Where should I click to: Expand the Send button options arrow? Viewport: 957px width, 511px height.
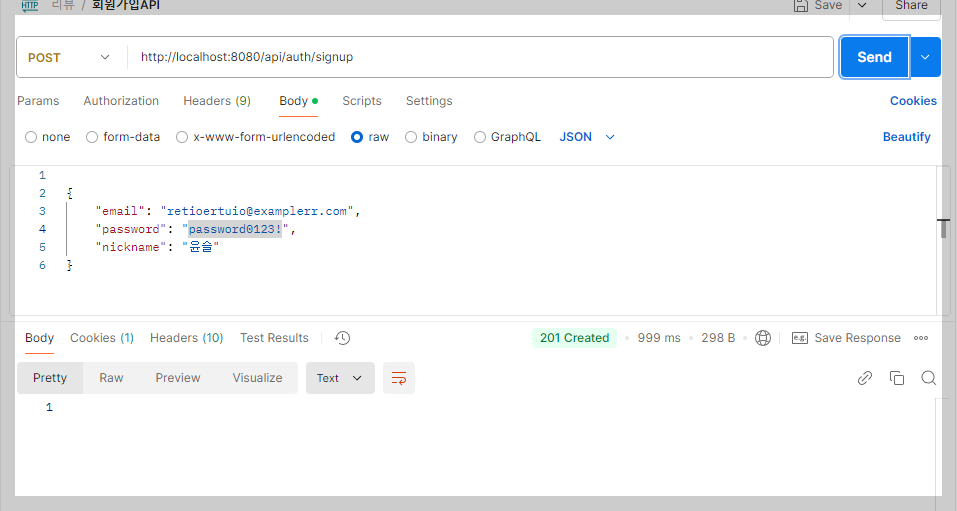[x=925, y=57]
